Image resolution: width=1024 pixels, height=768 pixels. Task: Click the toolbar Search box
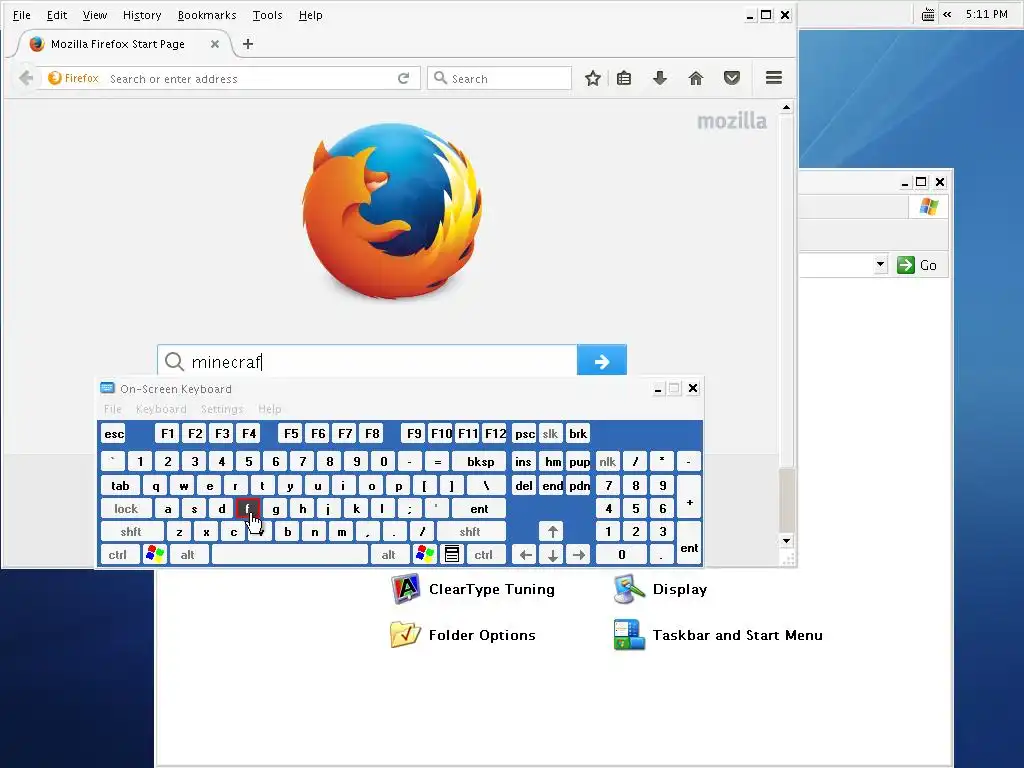pos(500,78)
